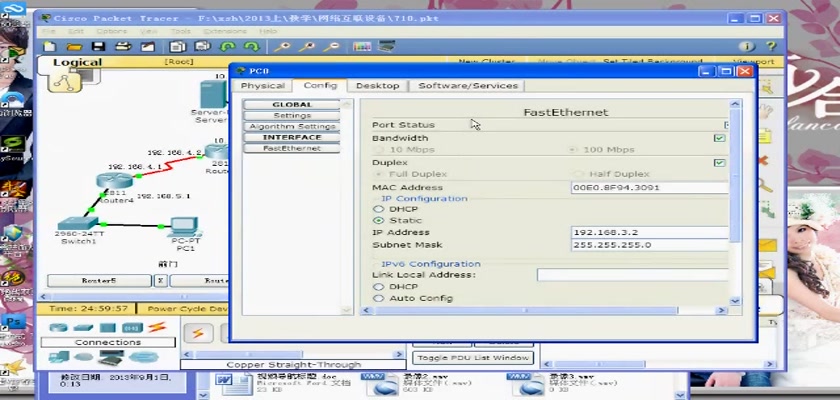Redo with the right green arrow

coord(252,47)
